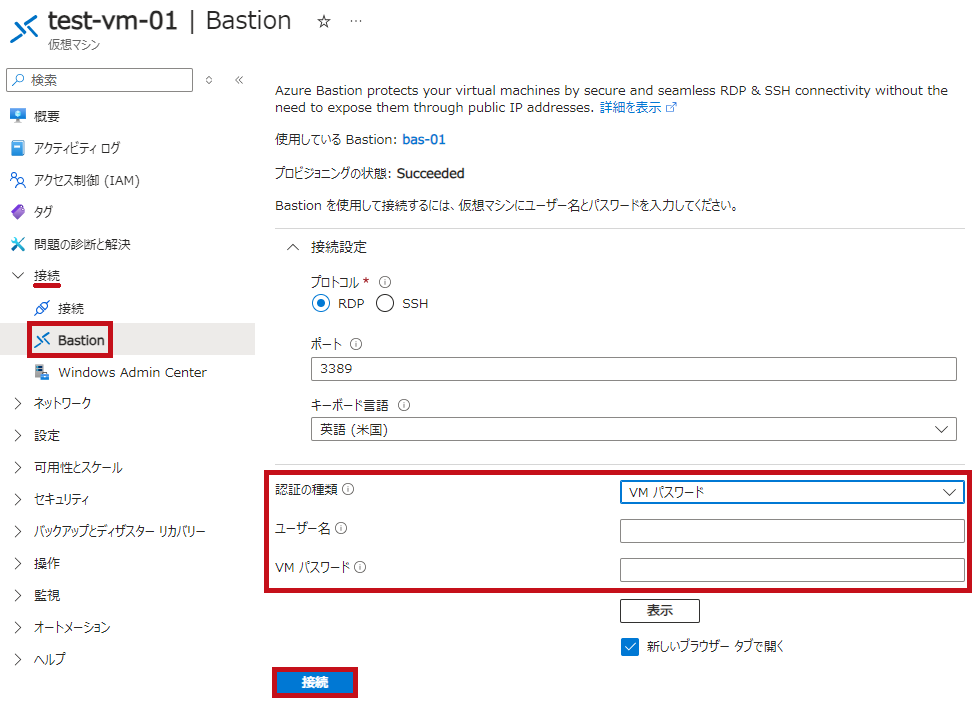Click the info icon beside プロトコル
Image resolution: width=974 pixels, height=705 pixels.
[385, 282]
